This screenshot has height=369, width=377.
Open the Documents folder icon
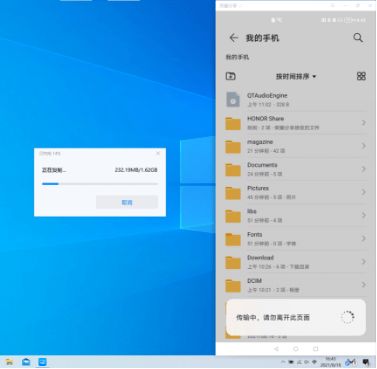[x=233, y=169]
